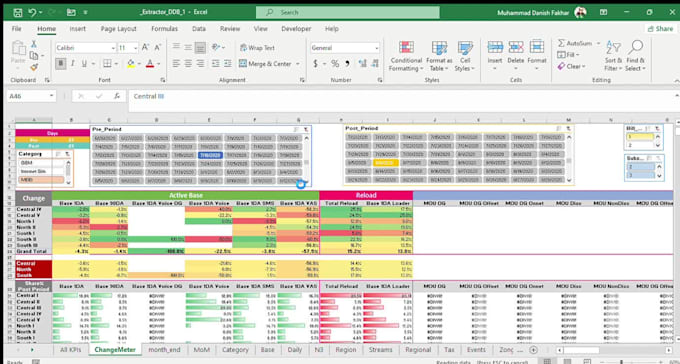Viewport: 680px width, 364px height.
Task: Open the yellow fill color swatch
Action: pyautogui.click(x=131, y=64)
